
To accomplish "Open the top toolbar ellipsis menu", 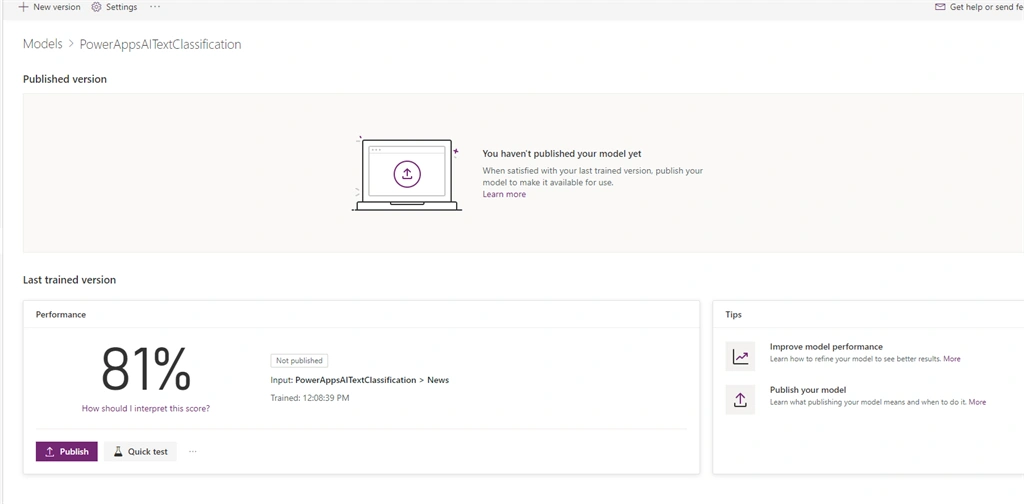I will click(x=155, y=7).
